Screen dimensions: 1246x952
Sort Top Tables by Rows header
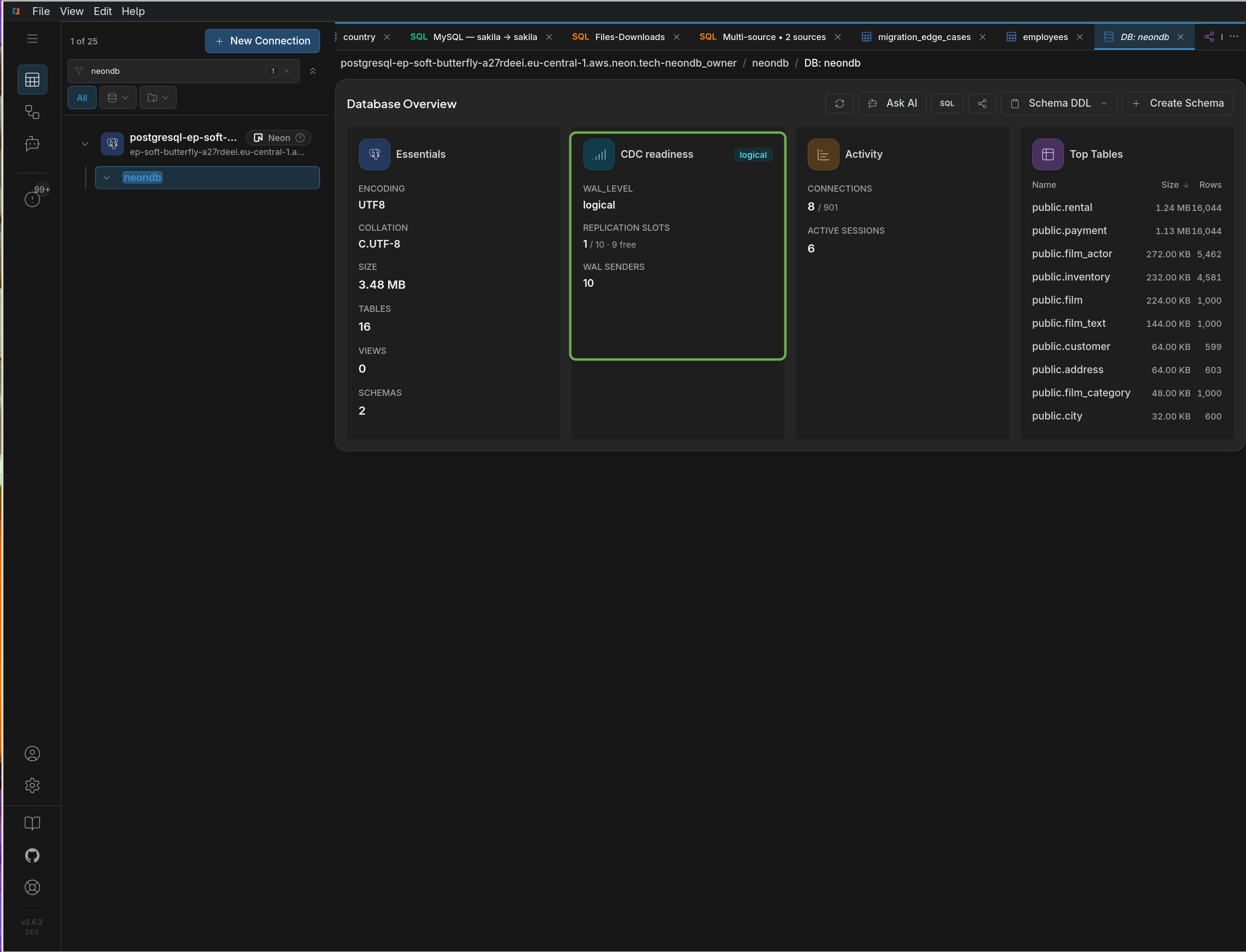click(1210, 185)
